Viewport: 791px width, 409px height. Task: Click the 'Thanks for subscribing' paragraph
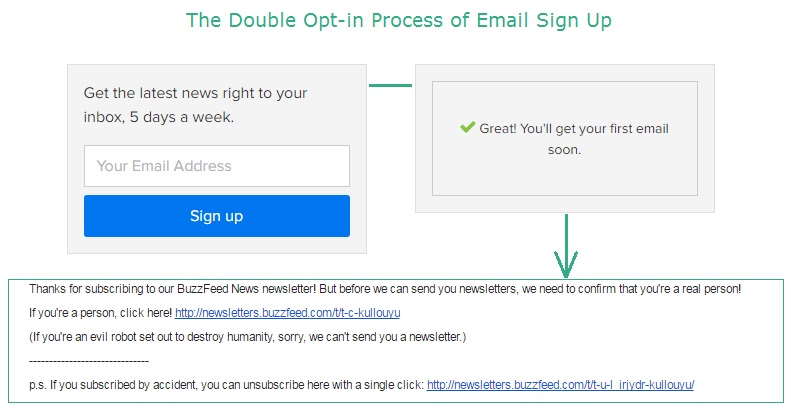point(385,289)
